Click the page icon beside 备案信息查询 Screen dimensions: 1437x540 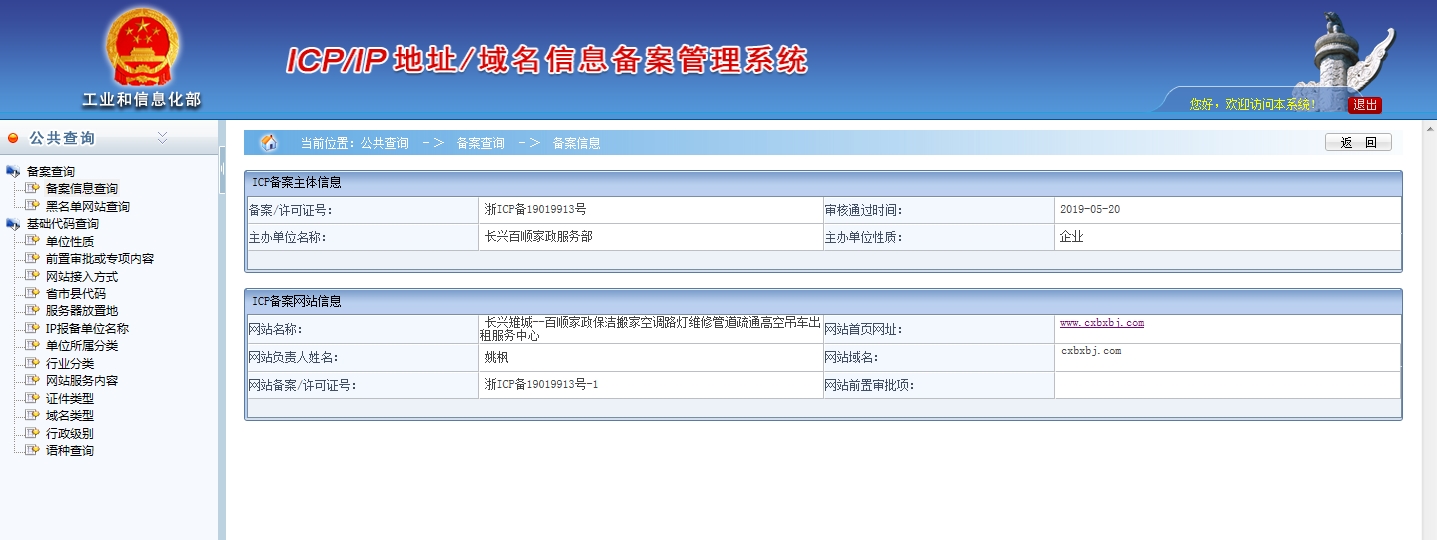click(33, 188)
